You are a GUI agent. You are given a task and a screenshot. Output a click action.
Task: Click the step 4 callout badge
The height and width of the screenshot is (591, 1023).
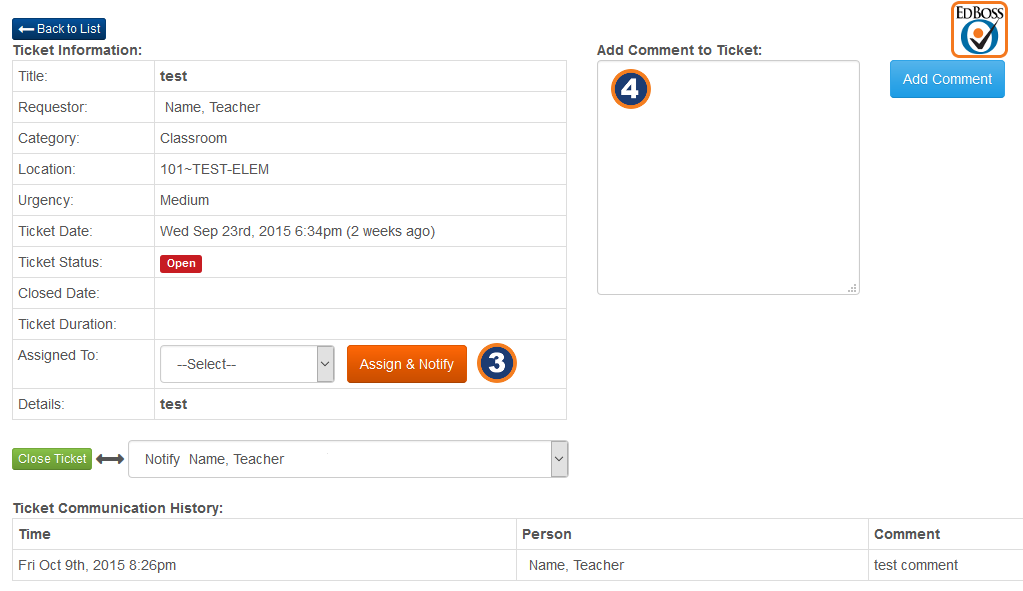[630, 89]
